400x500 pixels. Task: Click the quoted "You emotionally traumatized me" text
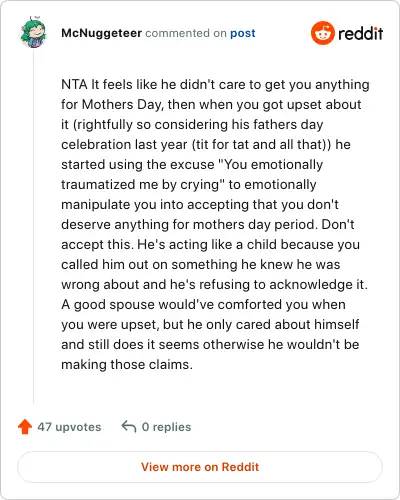(x=192, y=174)
